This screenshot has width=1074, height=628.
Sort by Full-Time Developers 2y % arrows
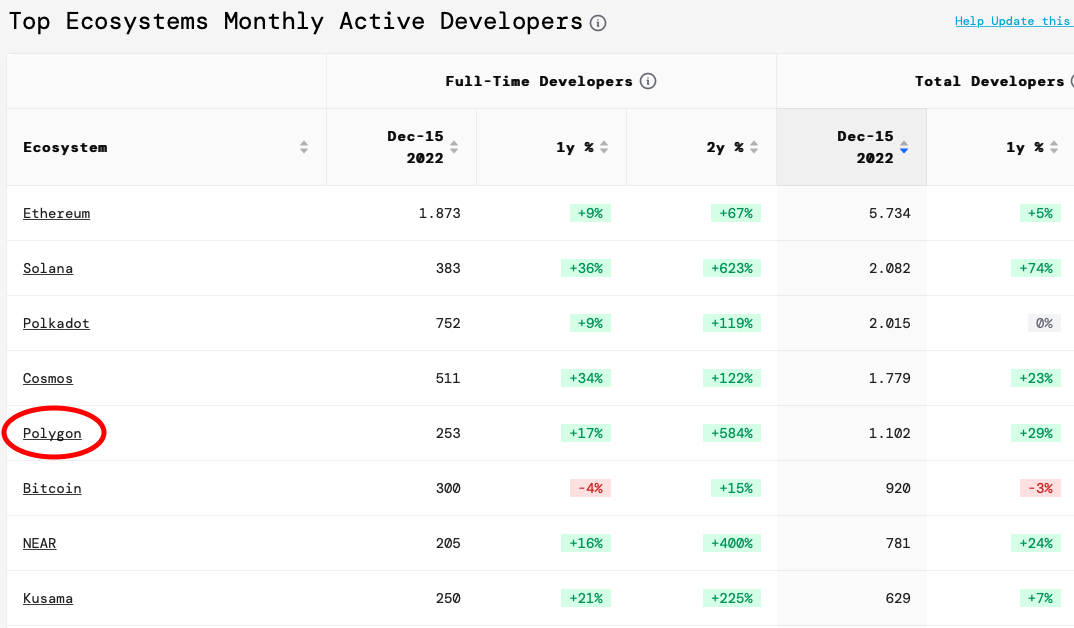click(x=754, y=147)
